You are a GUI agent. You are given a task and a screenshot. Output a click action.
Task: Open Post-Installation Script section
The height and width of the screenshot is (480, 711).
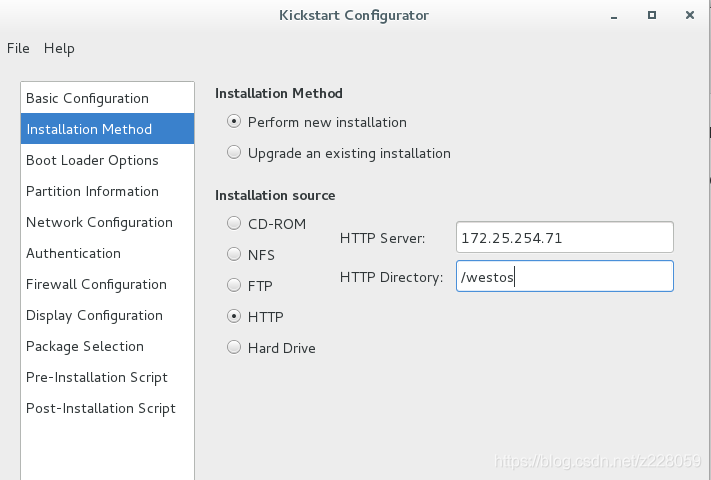click(101, 408)
